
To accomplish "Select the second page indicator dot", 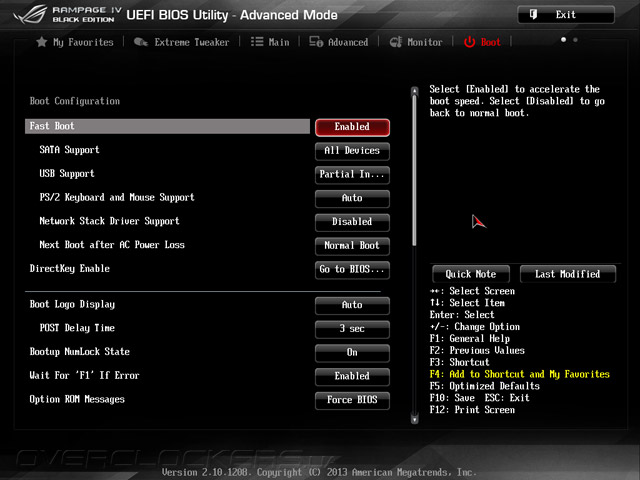I will (575, 40).
